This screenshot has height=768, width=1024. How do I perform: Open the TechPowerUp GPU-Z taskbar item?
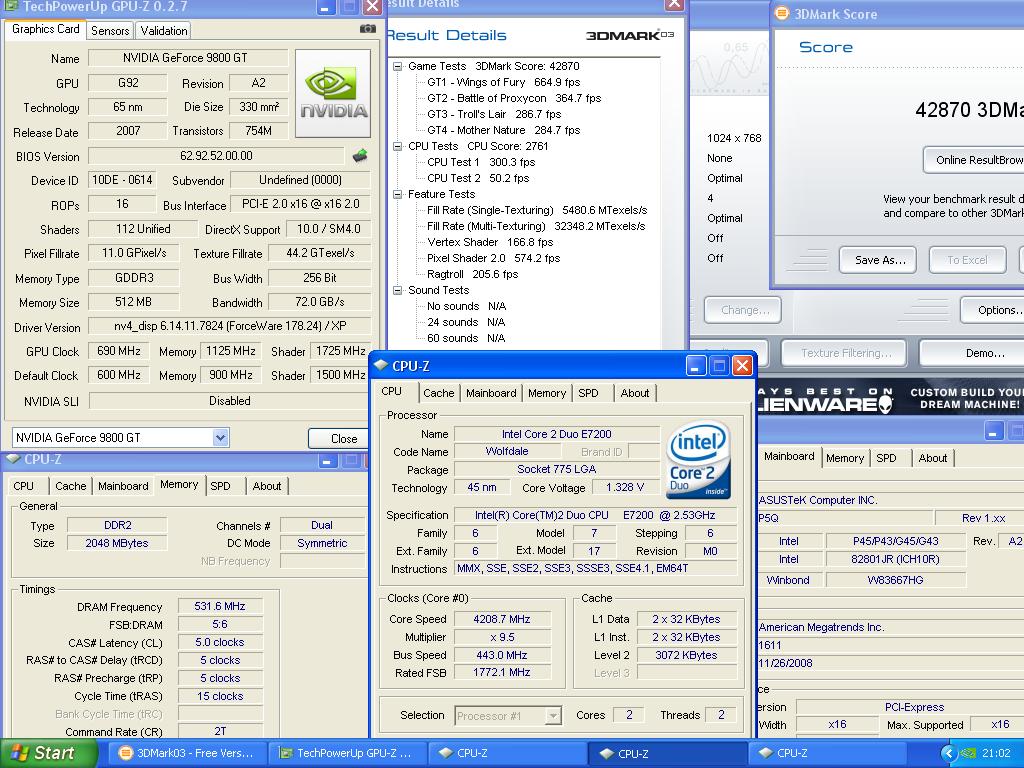coord(347,753)
